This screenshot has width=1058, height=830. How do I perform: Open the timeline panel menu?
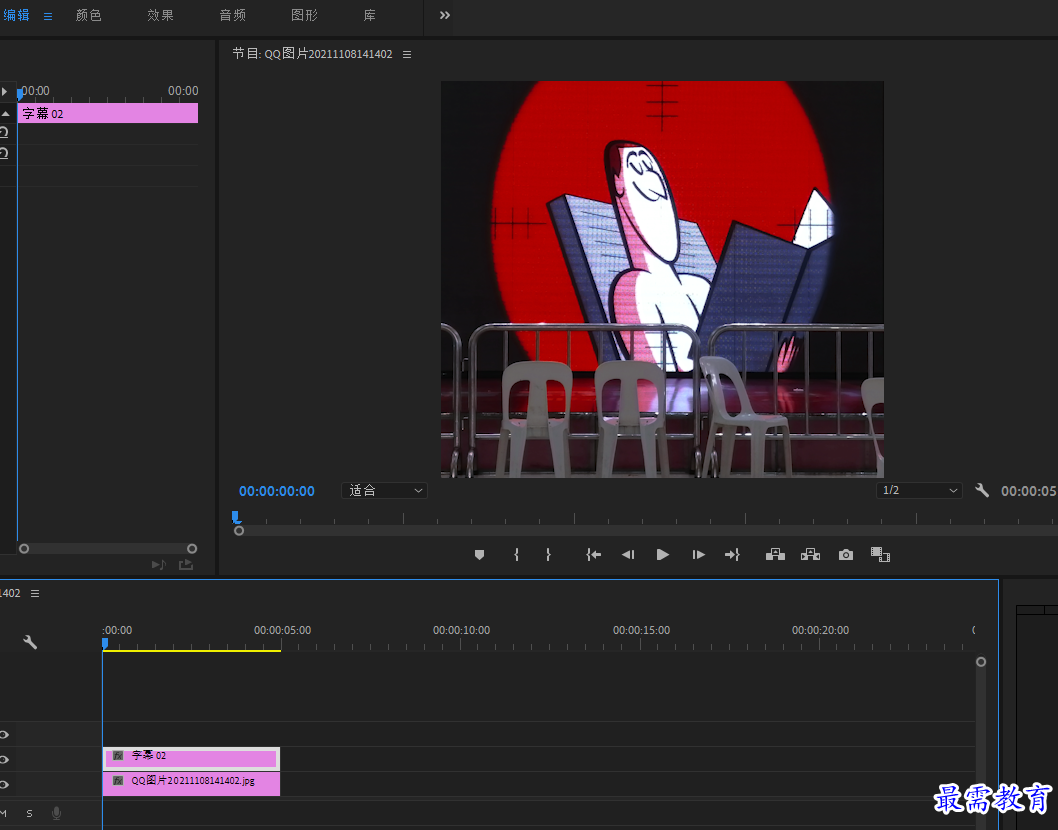pyautogui.click(x=35, y=594)
